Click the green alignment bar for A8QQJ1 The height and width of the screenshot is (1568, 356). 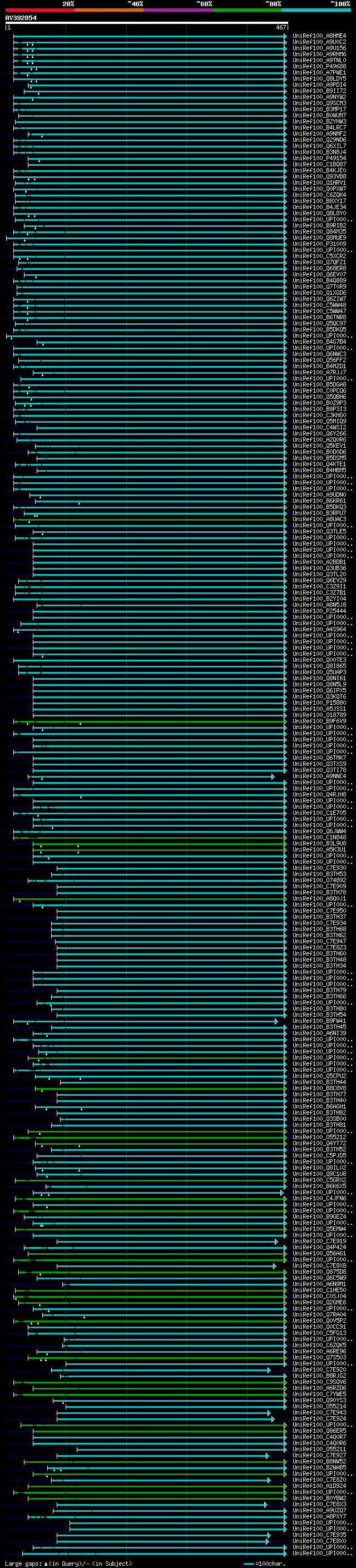point(150,899)
